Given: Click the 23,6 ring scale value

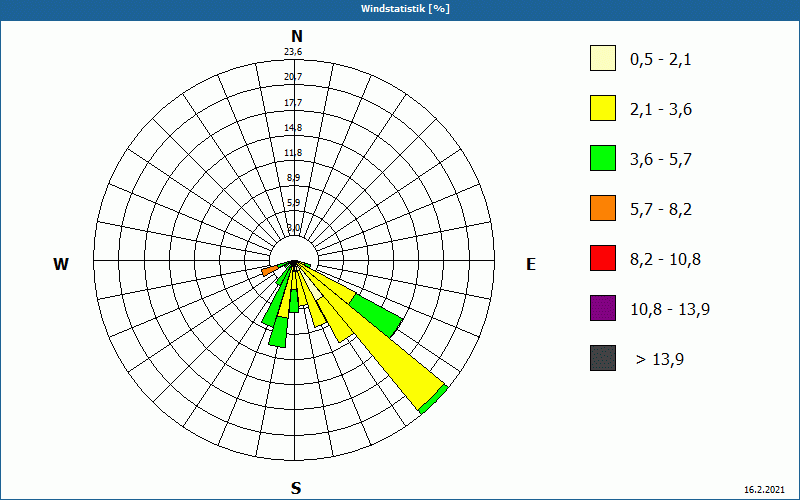Looking at the screenshot, I should (x=293, y=52).
